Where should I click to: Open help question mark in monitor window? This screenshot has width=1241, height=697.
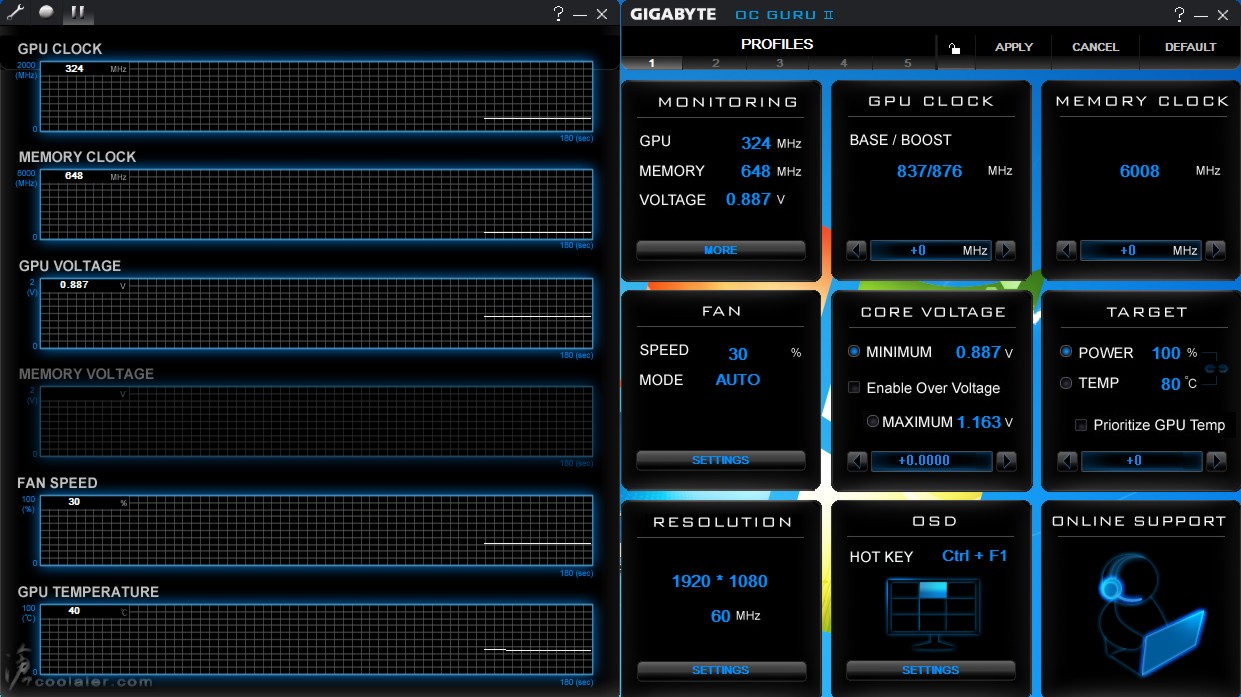pyautogui.click(x=558, y=13)
